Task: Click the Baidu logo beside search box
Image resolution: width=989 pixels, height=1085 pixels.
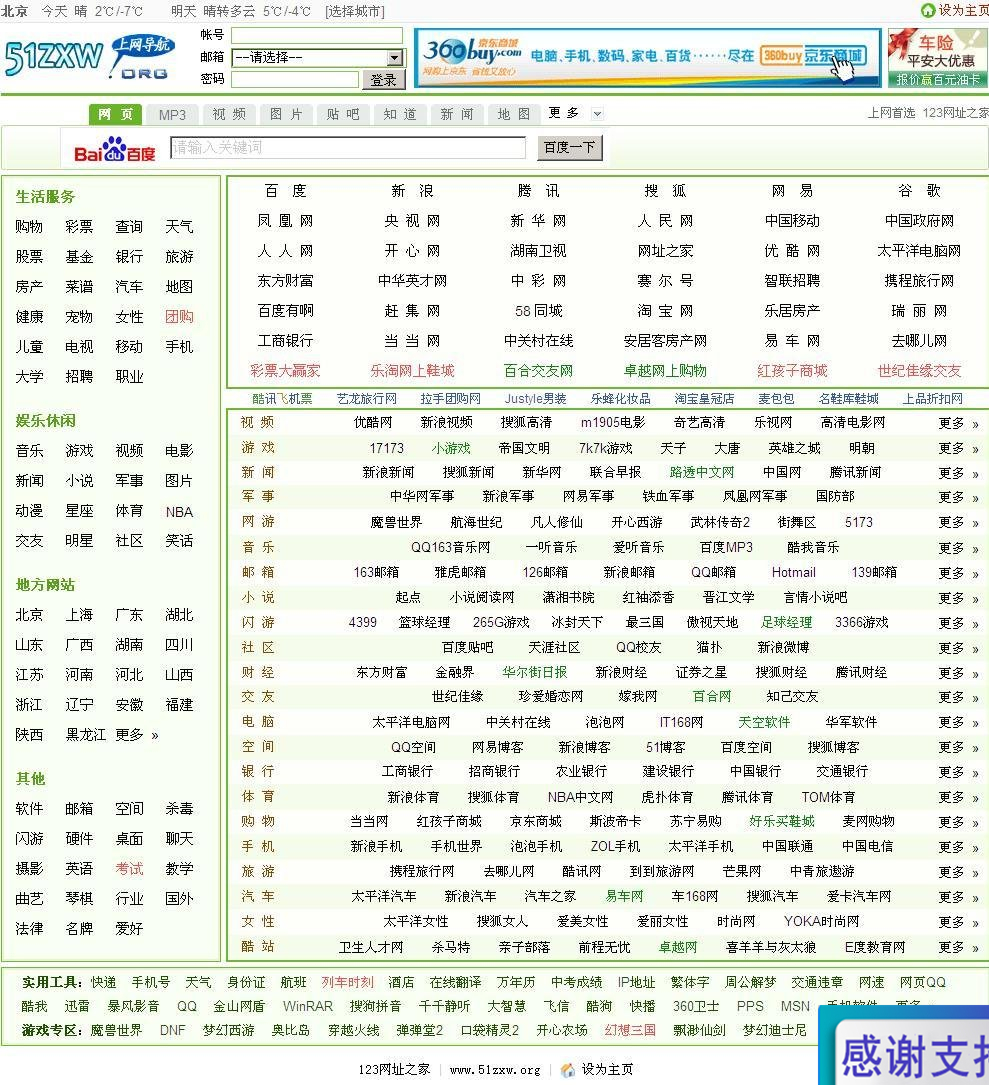Action: click(115, 149)
